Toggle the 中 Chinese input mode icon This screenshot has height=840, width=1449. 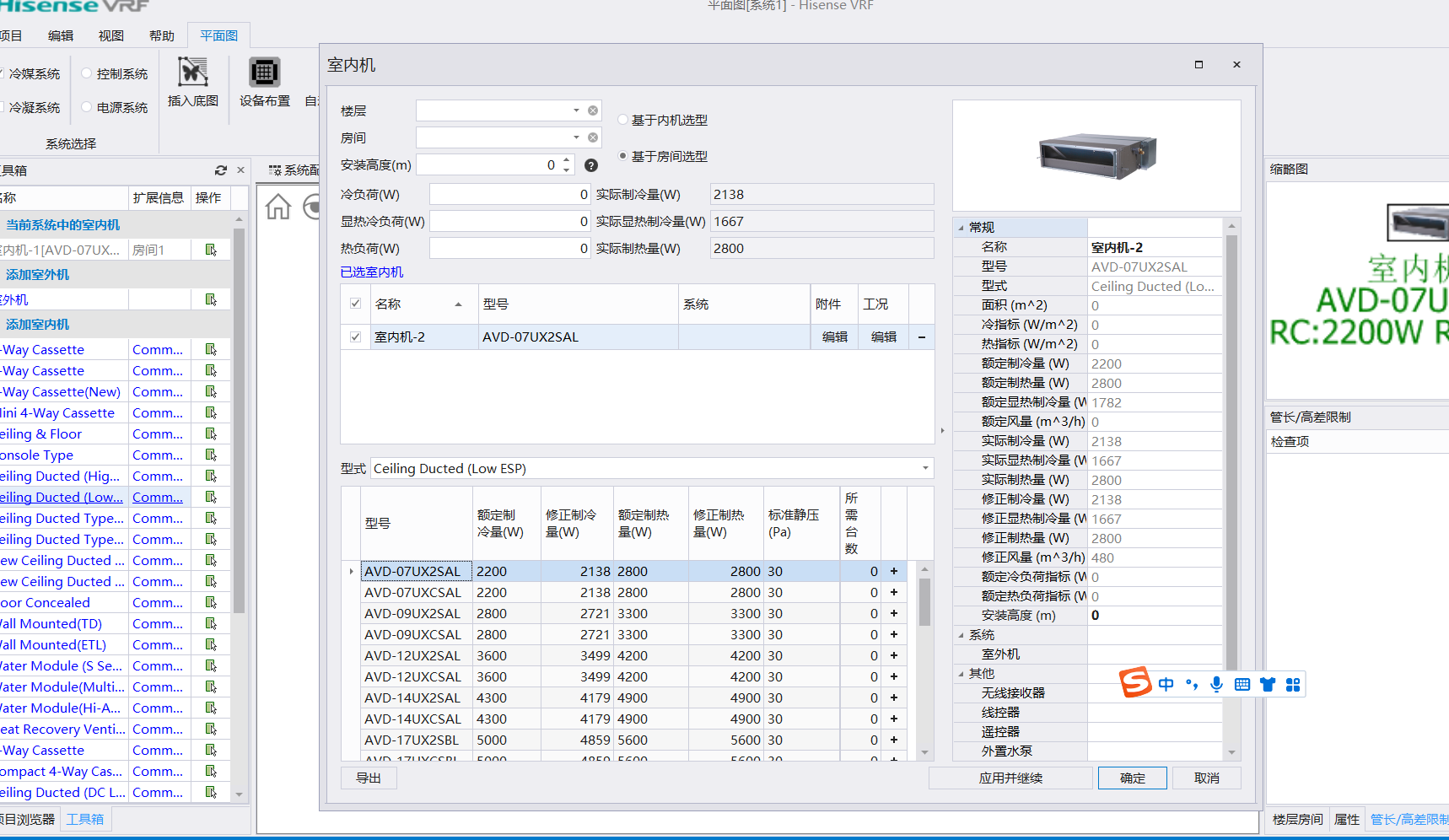point(1166,684)
